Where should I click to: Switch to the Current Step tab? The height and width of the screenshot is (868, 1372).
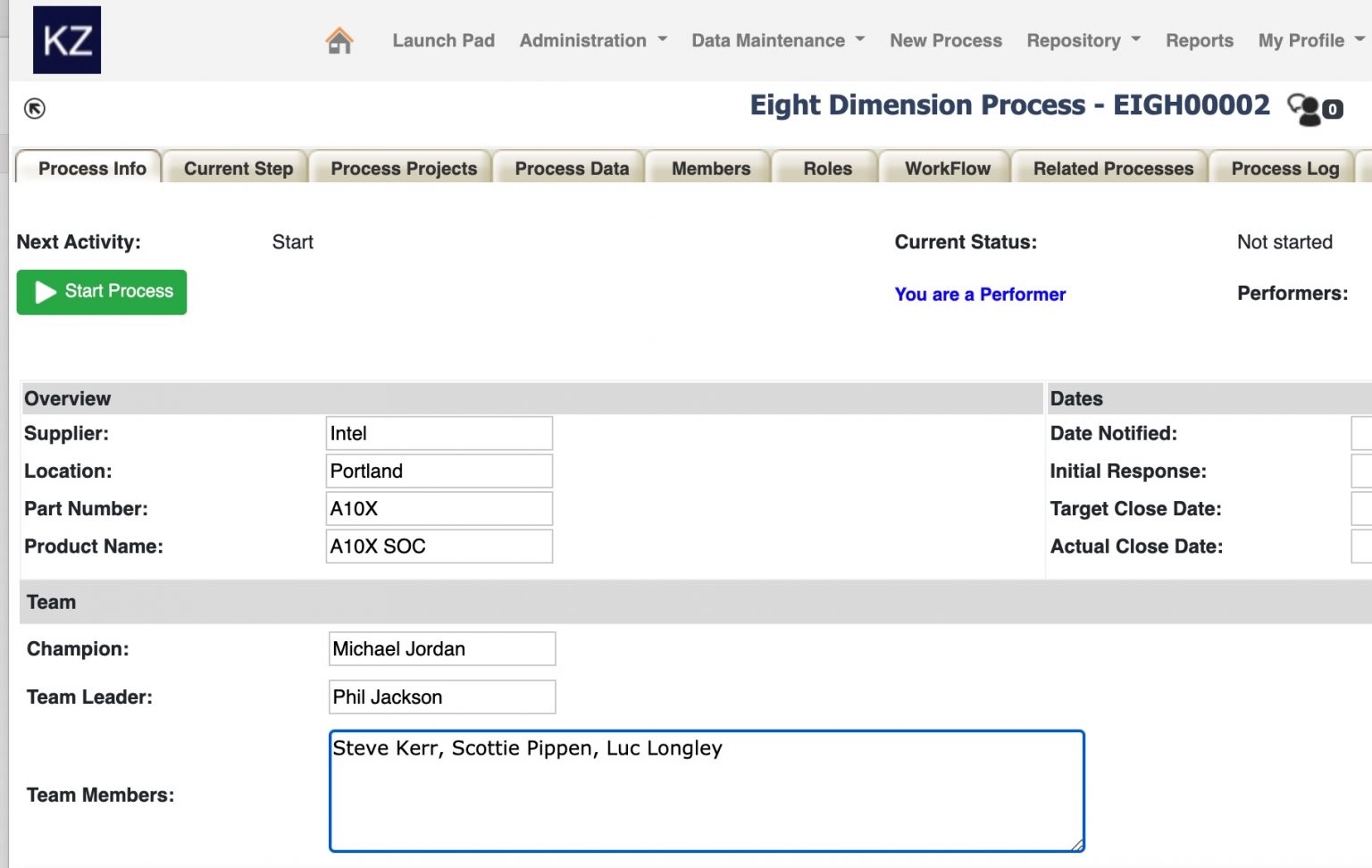(x=237, y=168)
